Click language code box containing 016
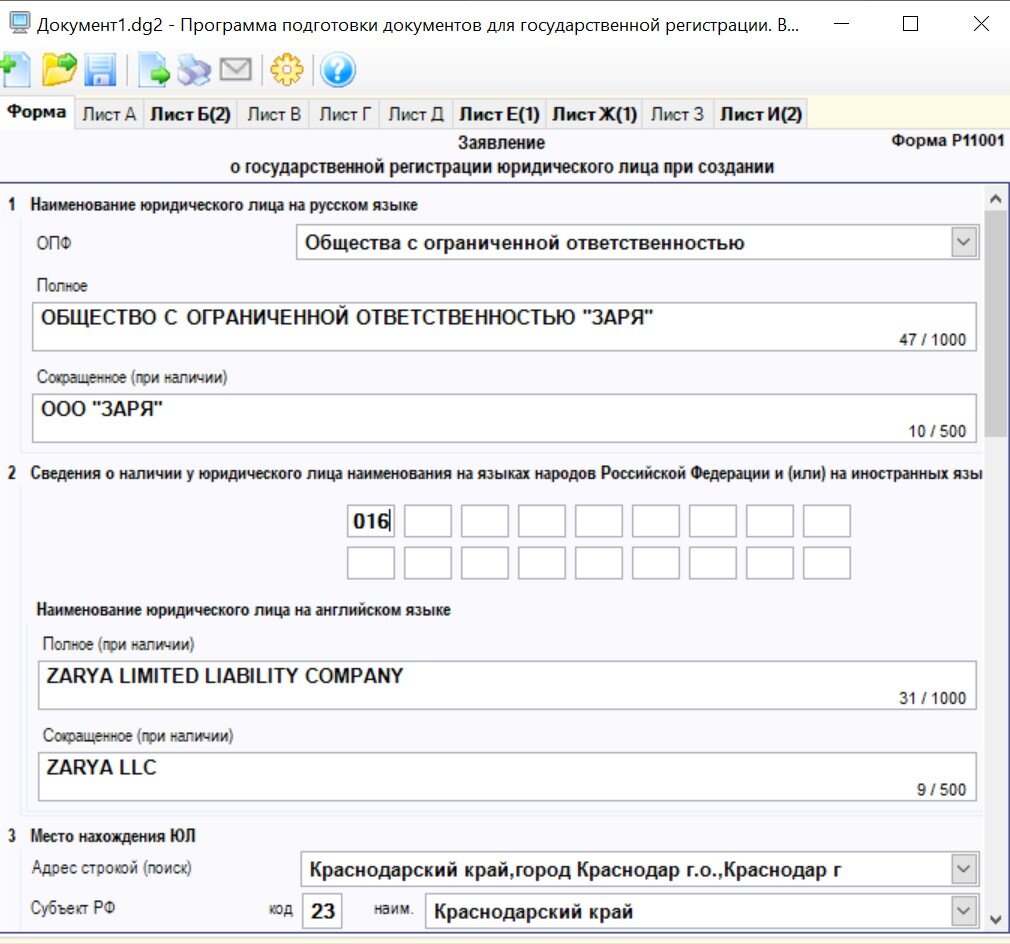 point(370,521)
